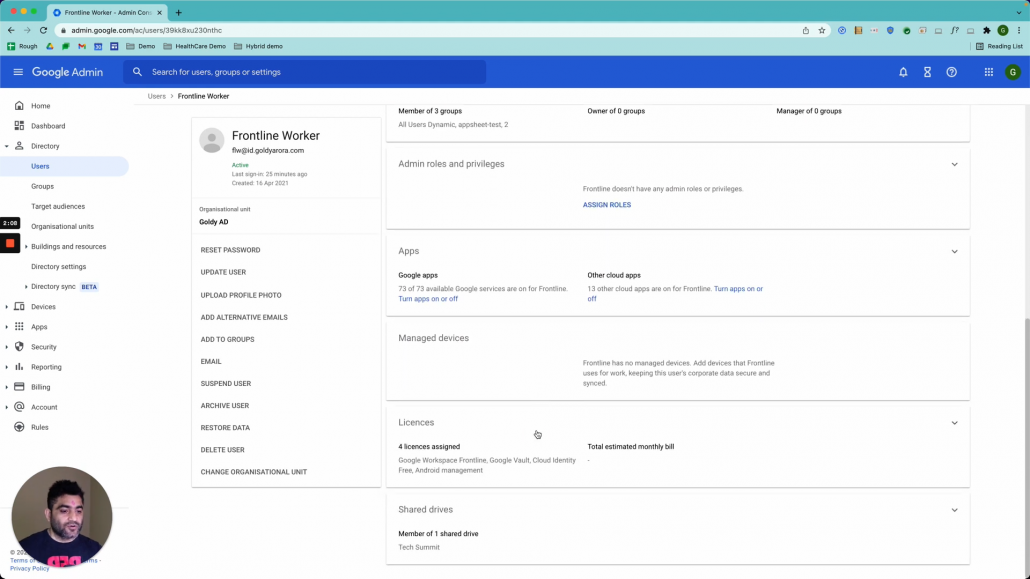Click the Privacy Policy footer link
The image size is (1030, 579).
tap(30, 568)
